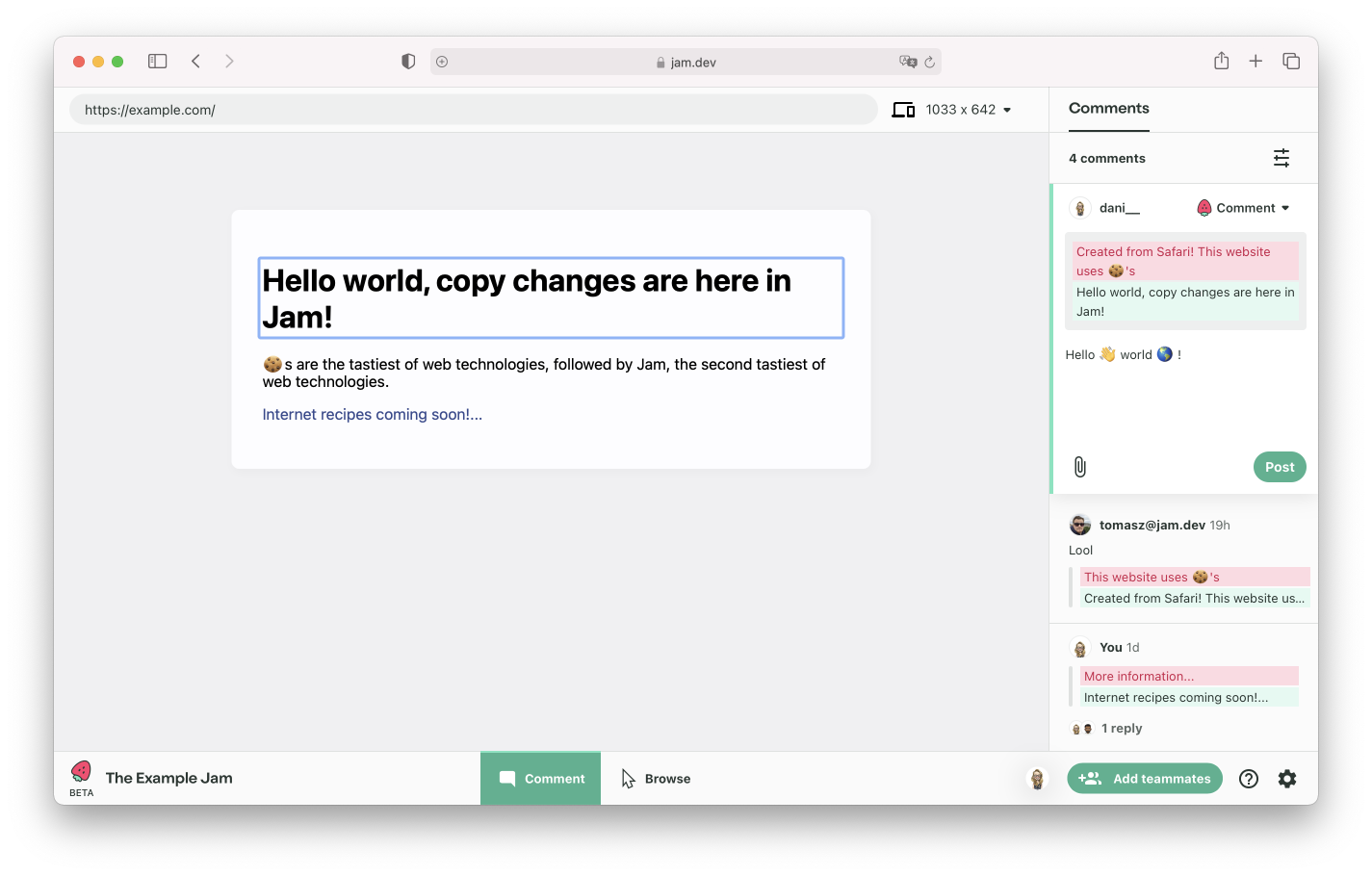Expand the 1 reply thread

(x=1121, y=729)
